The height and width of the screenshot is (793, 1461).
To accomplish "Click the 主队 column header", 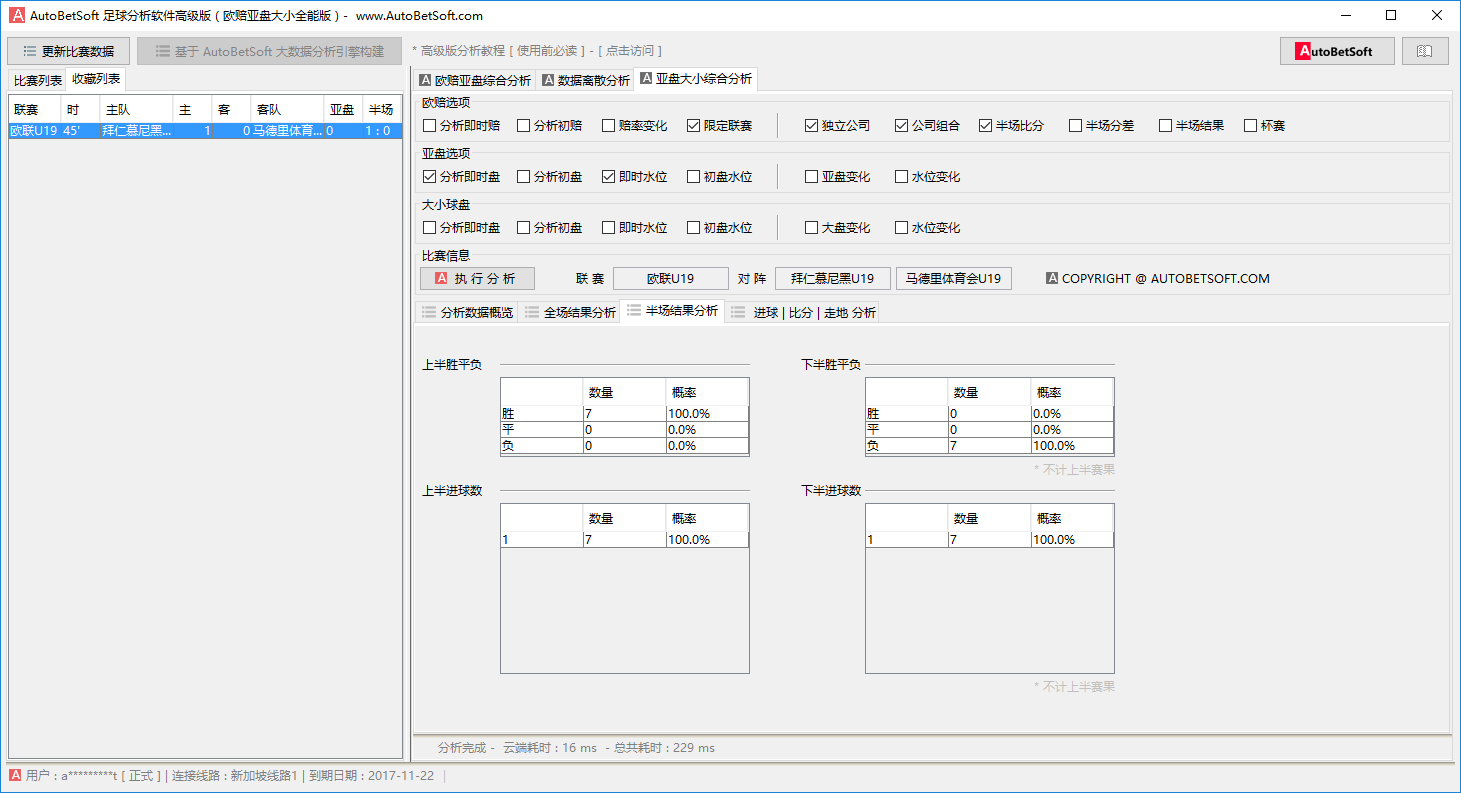I will (x=137, y=110).
